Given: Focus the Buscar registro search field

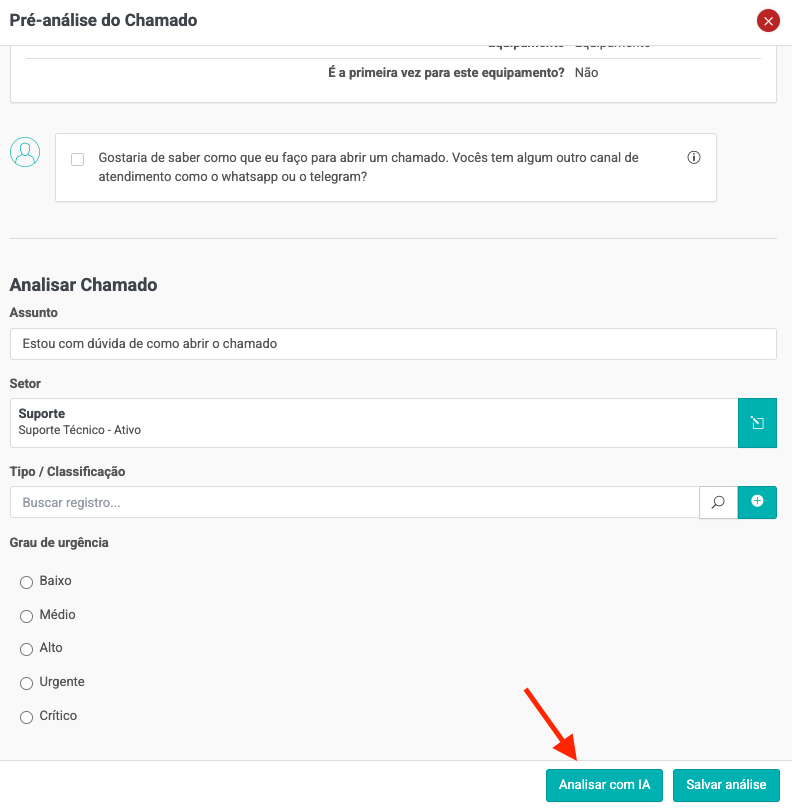Looking at the screenshot, I should pos(354,502).
